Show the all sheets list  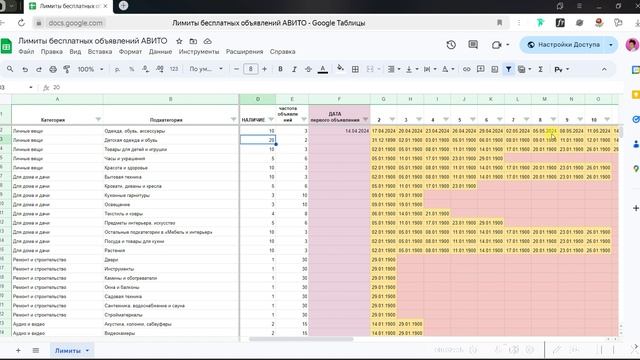click(x=36, y=350)
